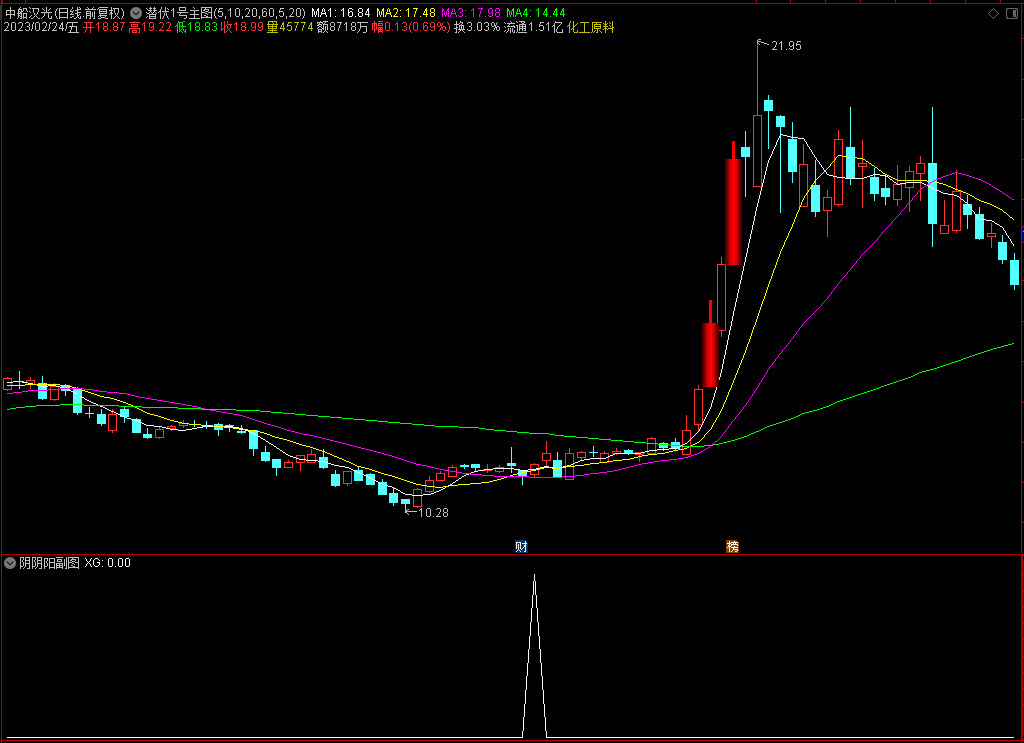Click the 化工原料 industry link
Screen dimensions: 1024x743
click(590, 27)
